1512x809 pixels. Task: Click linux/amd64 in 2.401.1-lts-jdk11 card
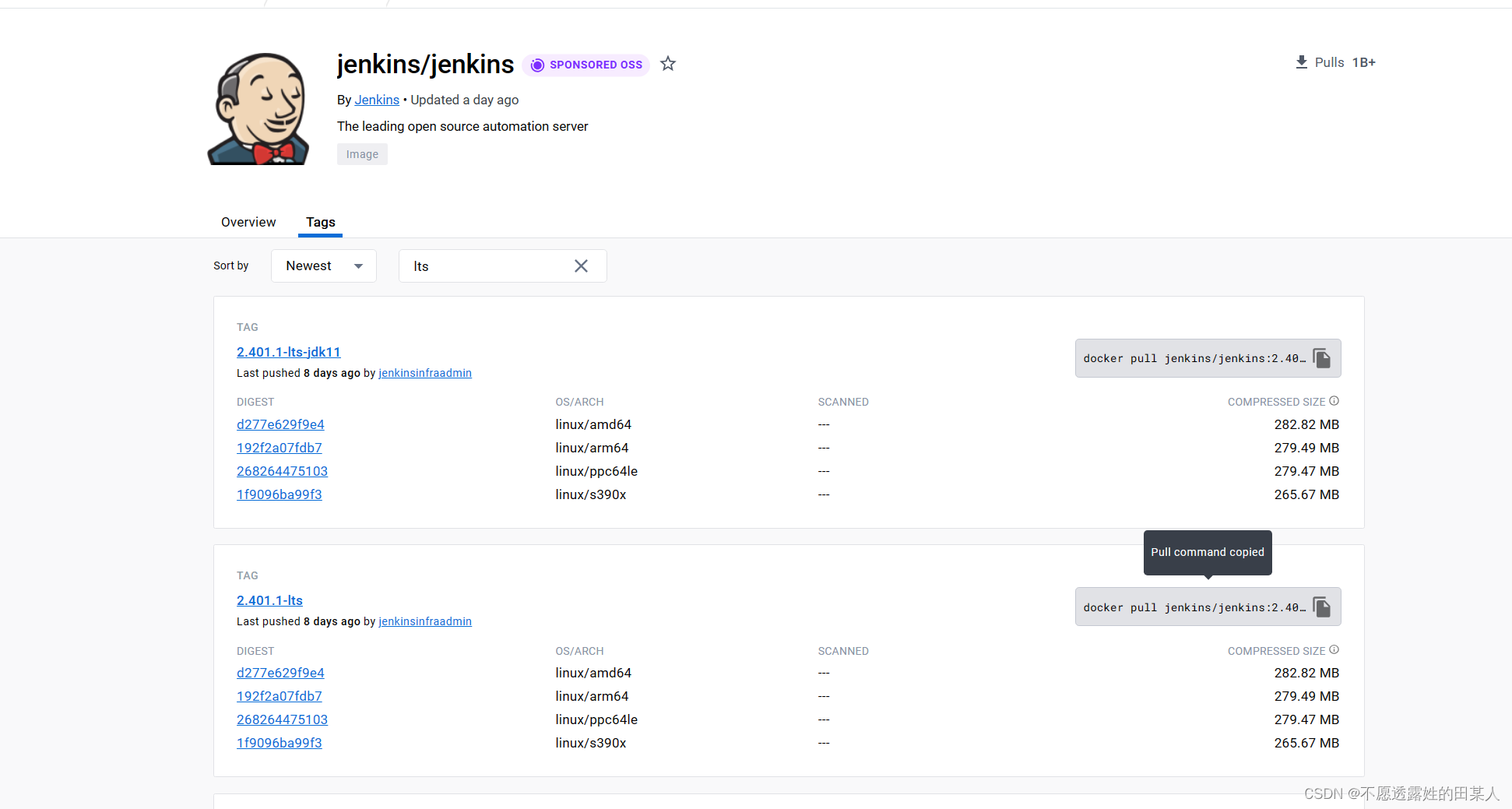coord(593,424)
